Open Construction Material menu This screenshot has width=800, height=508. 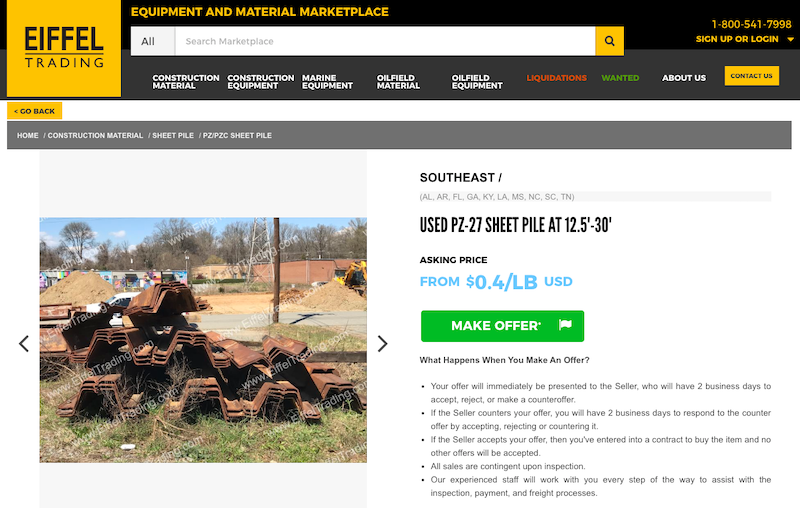(186, 82)
